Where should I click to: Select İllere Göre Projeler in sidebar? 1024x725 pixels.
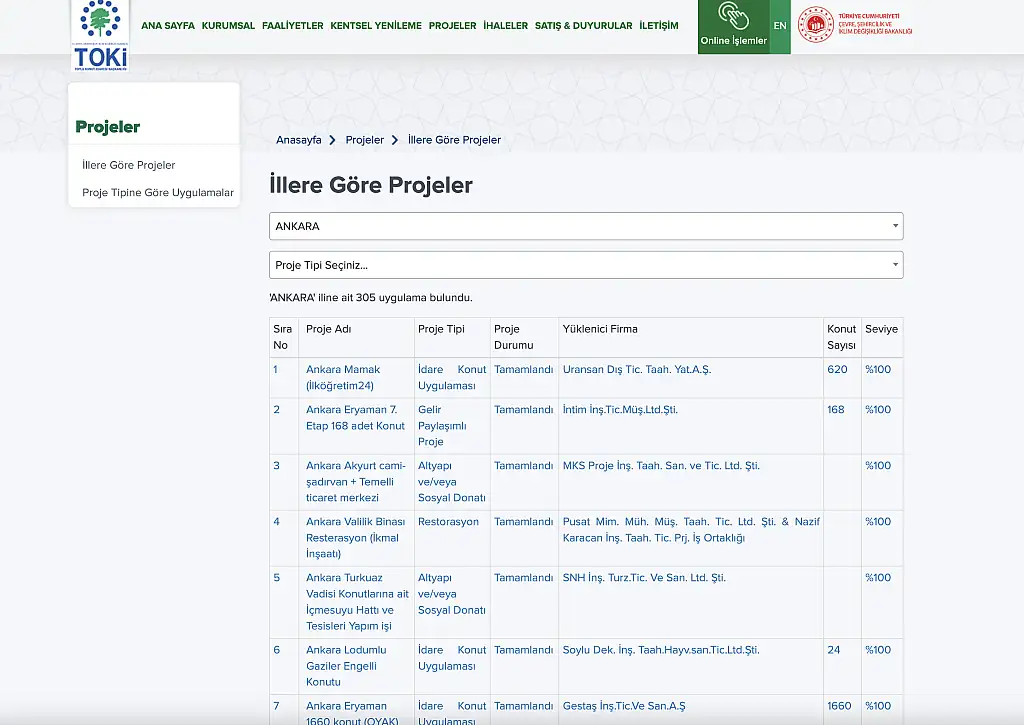pyautogui.click(x=129, y=165)
